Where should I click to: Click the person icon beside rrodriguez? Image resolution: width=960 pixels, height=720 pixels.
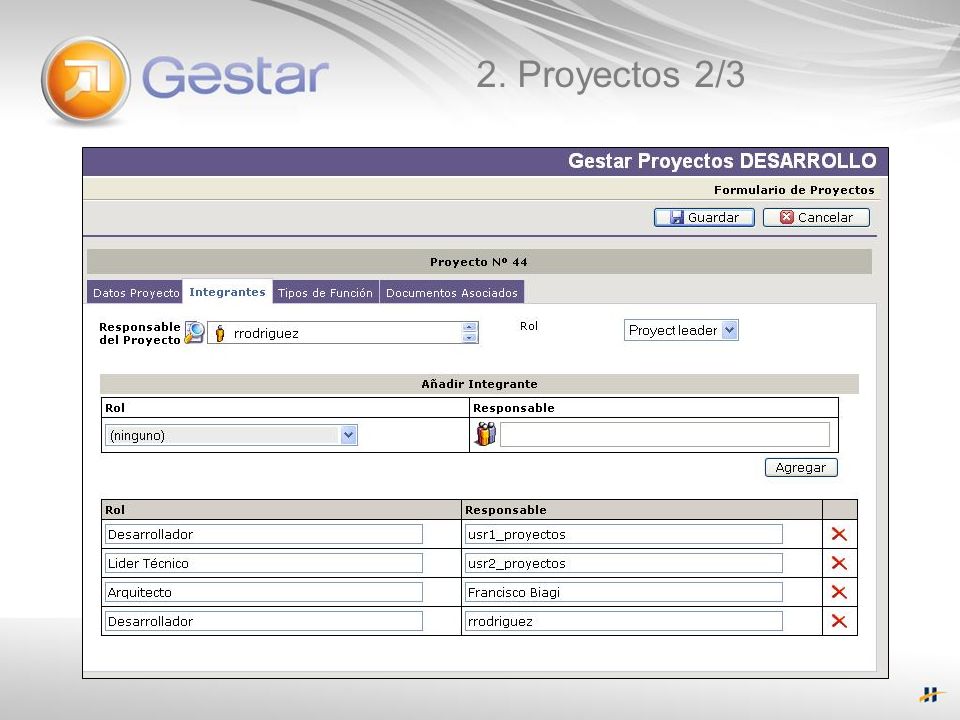pos(220,333)
